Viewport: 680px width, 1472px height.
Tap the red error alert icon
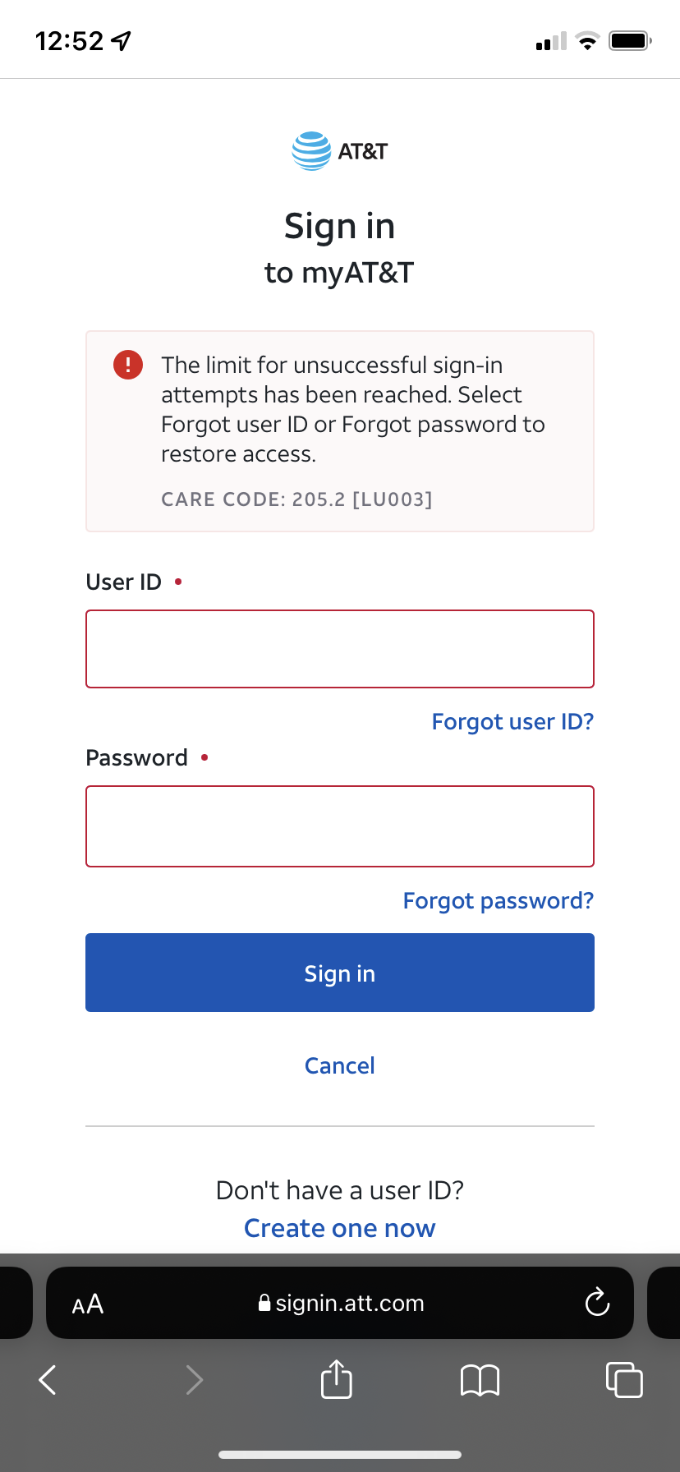[x=127, y=365]
